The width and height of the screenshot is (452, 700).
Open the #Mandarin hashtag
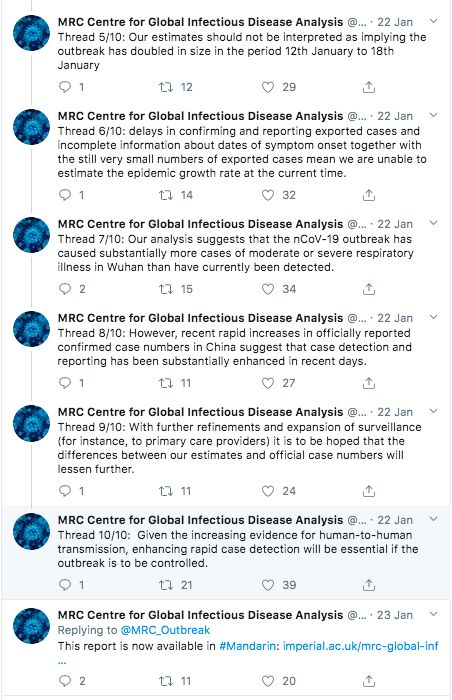click(x=249, y=646)
